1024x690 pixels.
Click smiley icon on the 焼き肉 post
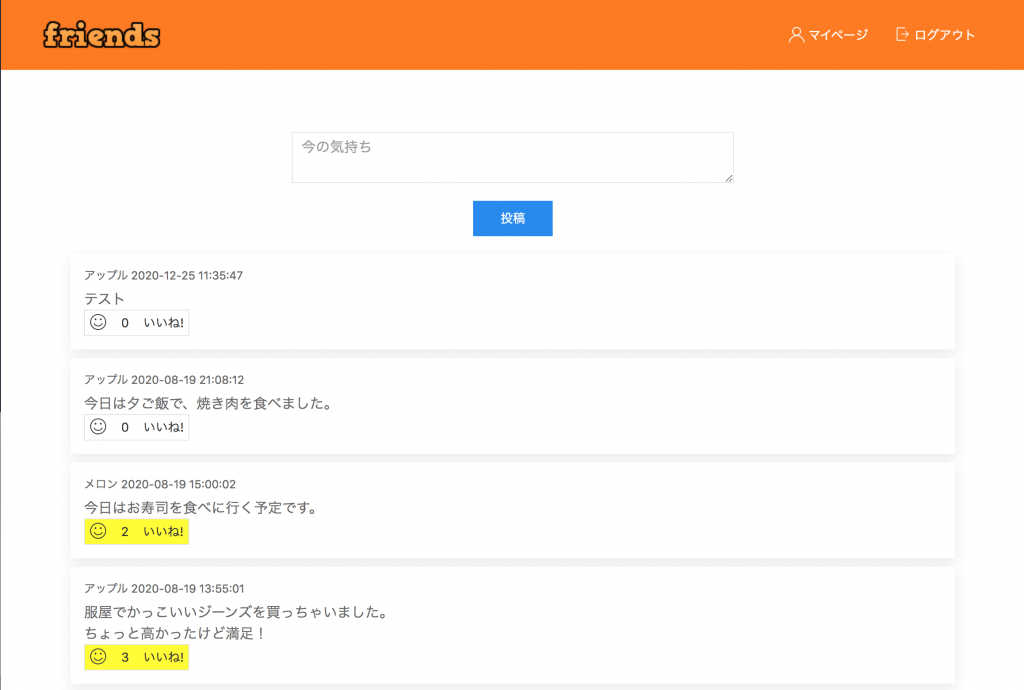(98, 427)
